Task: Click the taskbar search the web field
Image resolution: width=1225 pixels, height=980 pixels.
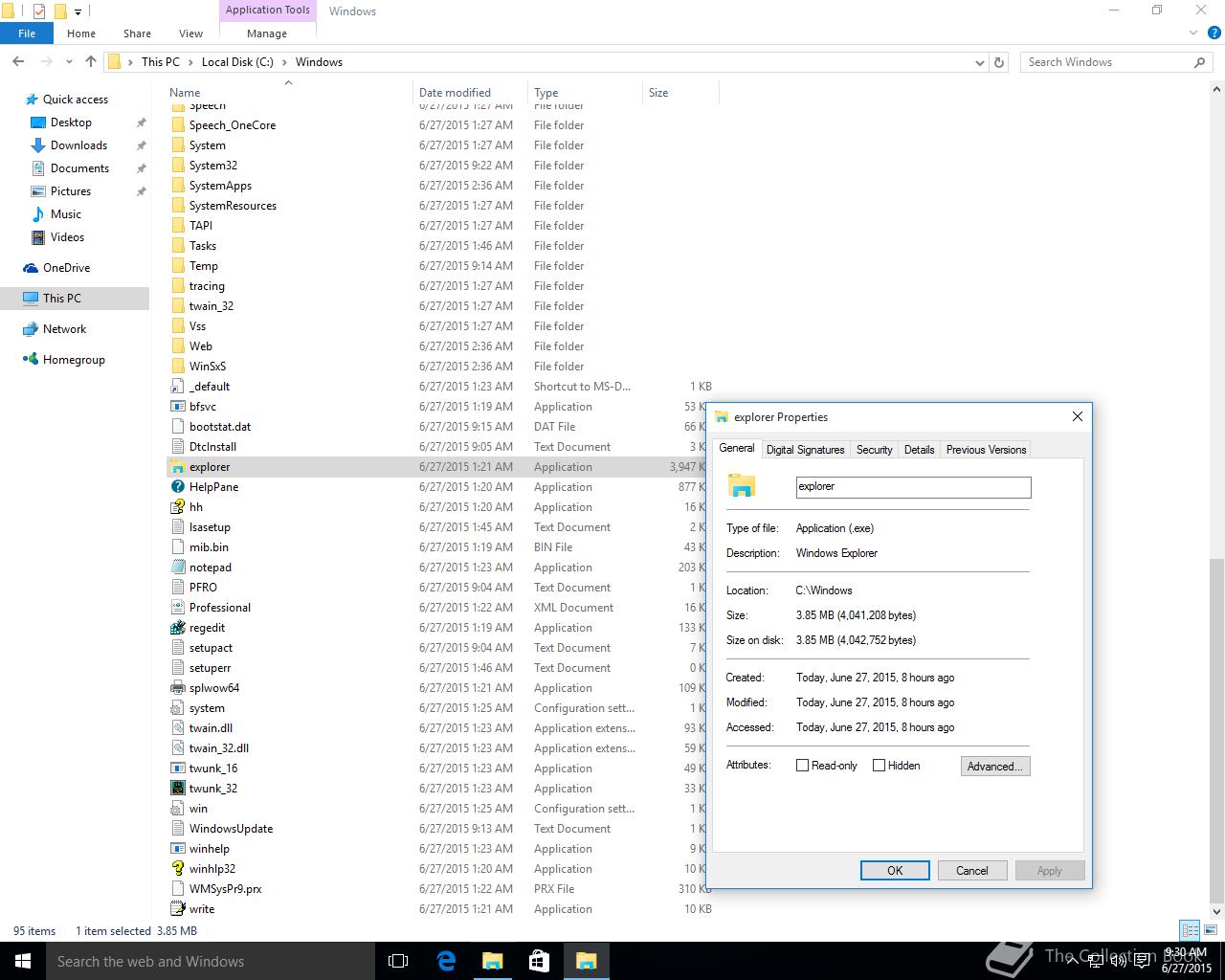Action: 211,961
